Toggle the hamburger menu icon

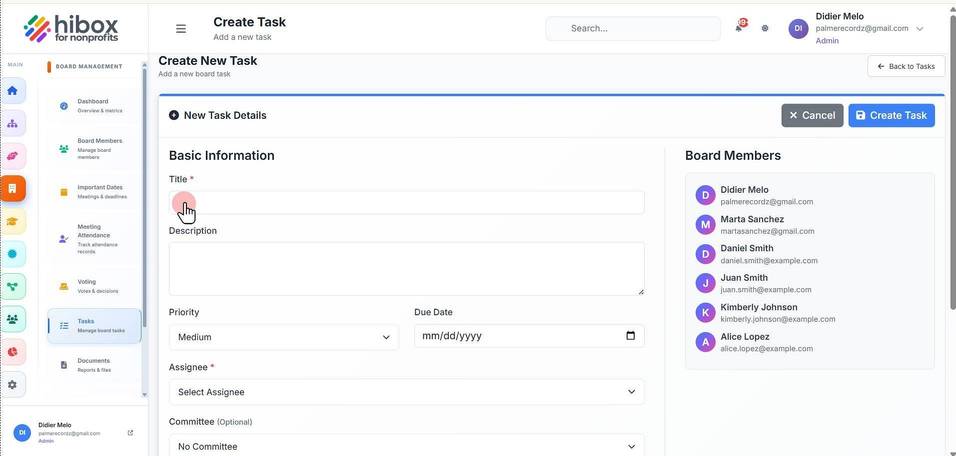click(x=181, y=29)
